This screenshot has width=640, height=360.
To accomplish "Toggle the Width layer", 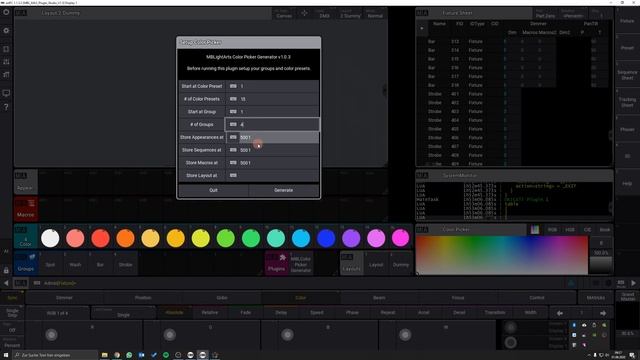I will coord(530,312).
